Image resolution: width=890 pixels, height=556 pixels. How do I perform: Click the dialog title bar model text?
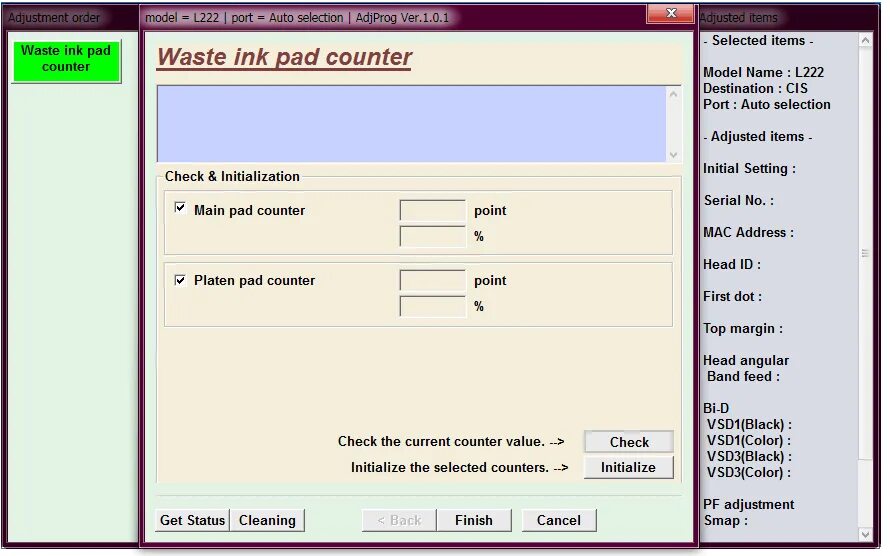pyautogui.click(x=297, y=18)
